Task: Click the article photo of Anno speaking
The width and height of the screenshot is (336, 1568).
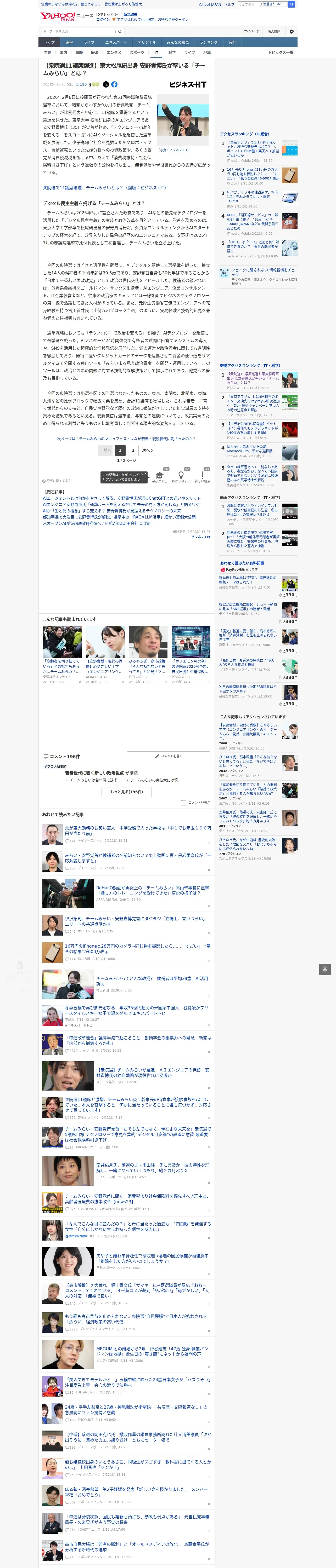Action: click(183, 120)
